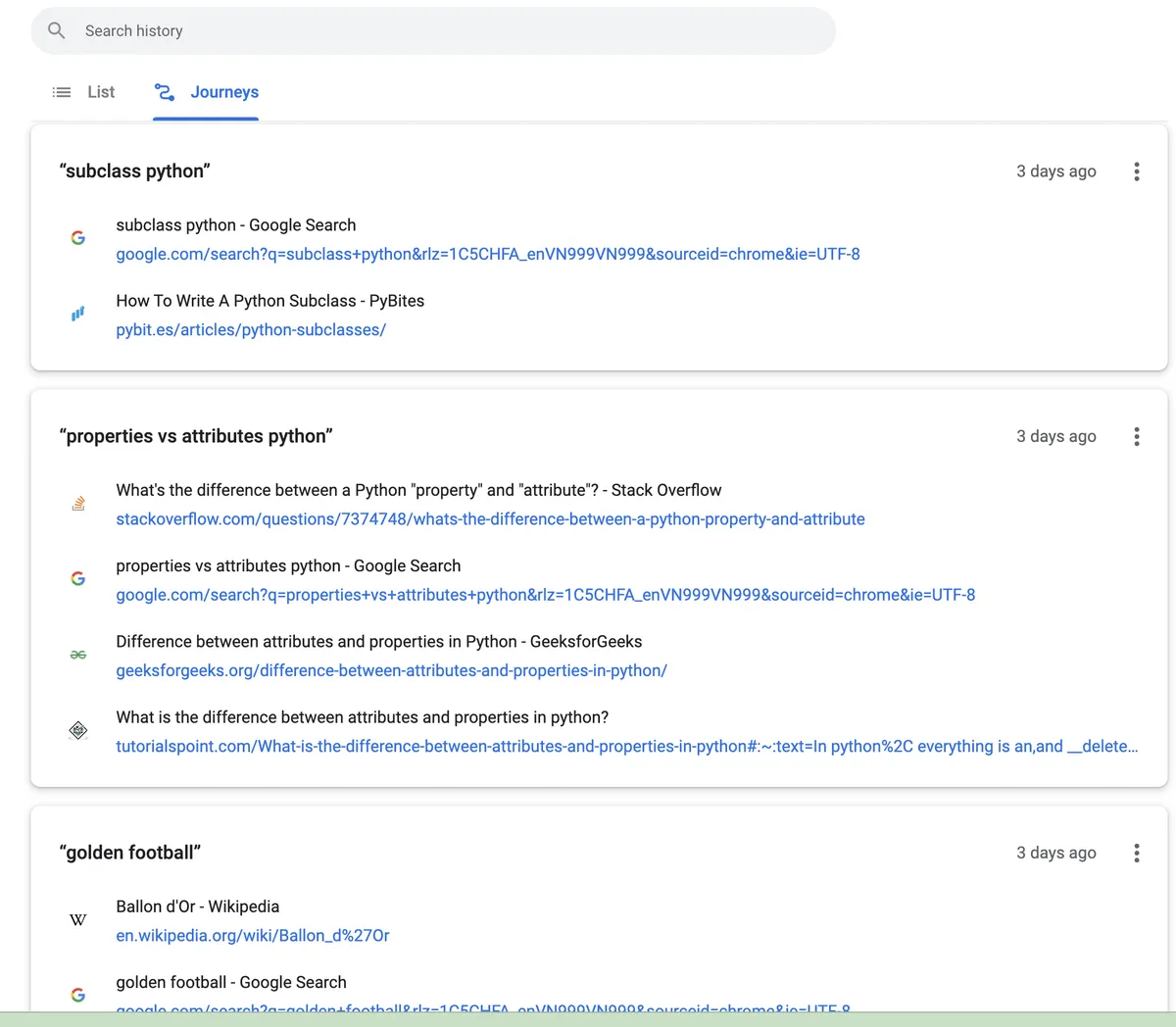Click the Journeys path icon

(x=165, y=92)
